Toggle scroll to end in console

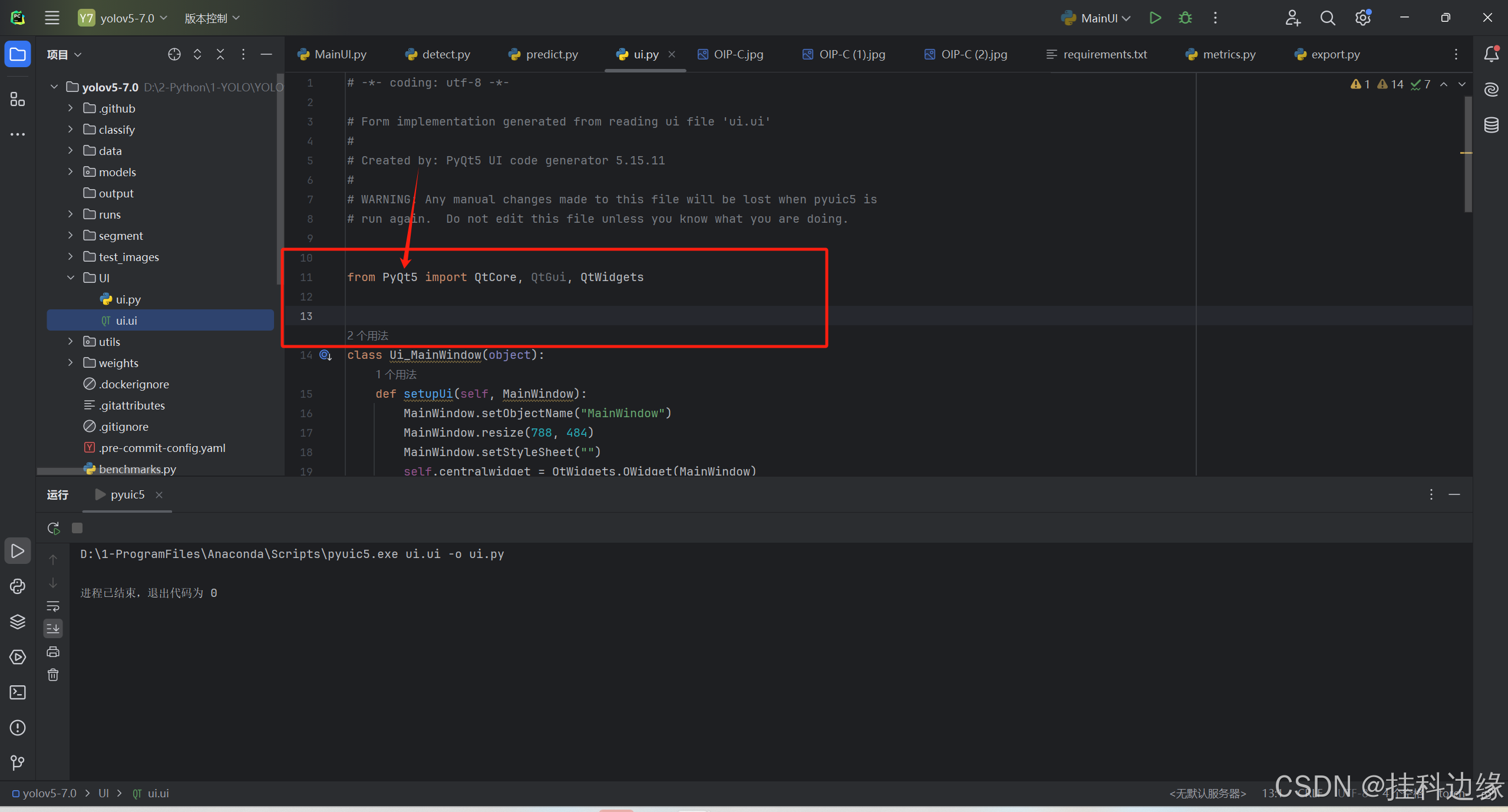point(53,628)
